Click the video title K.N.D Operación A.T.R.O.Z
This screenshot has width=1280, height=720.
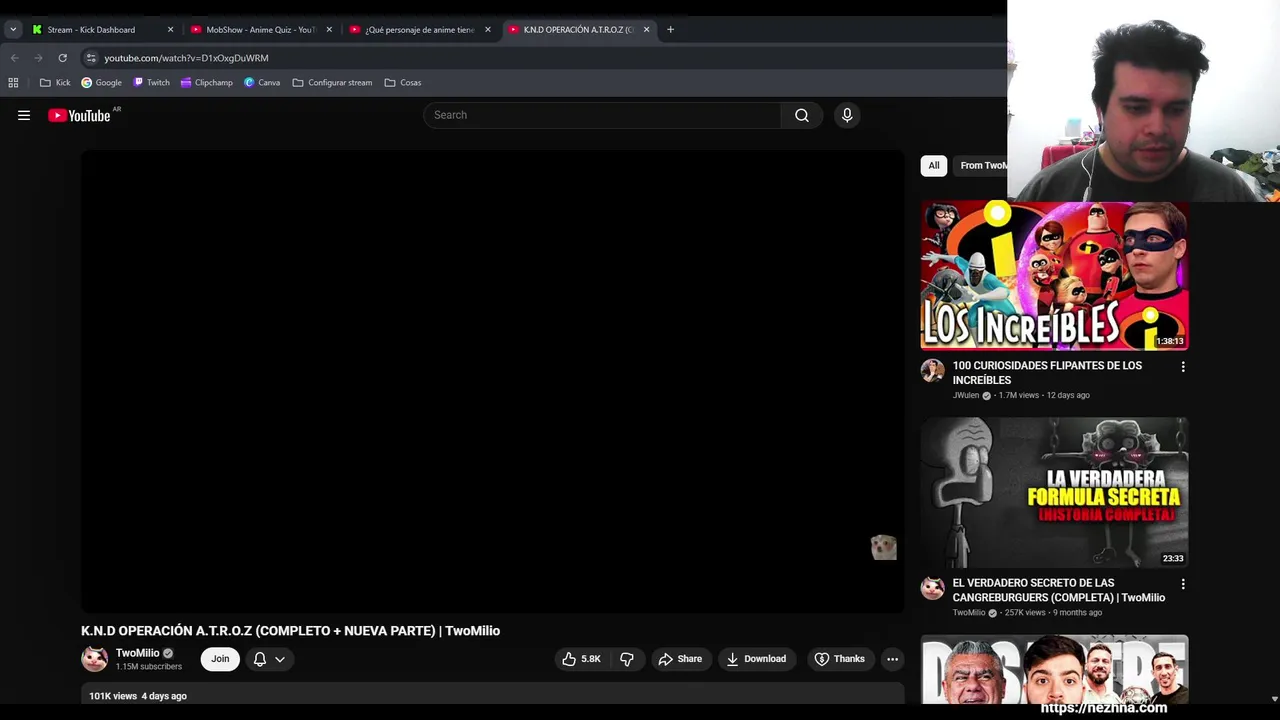pos(290,631)
